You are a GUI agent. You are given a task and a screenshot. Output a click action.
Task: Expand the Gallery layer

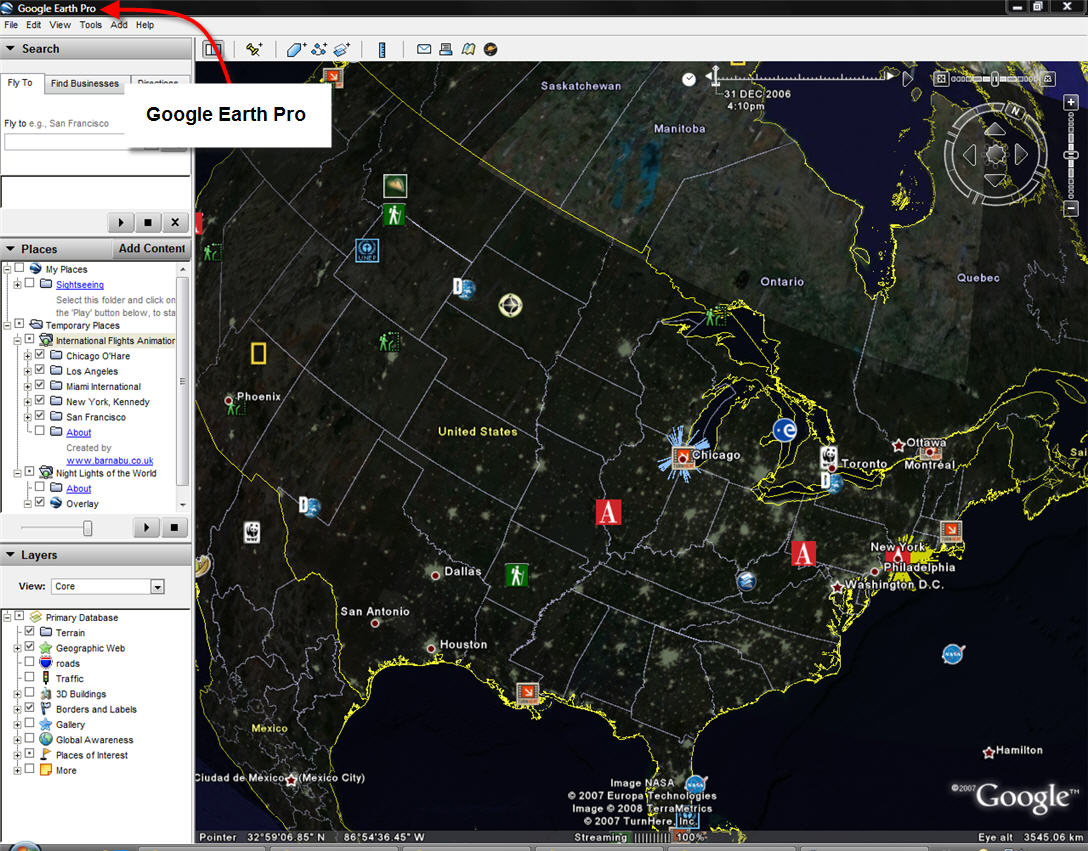tap(17, 725)
